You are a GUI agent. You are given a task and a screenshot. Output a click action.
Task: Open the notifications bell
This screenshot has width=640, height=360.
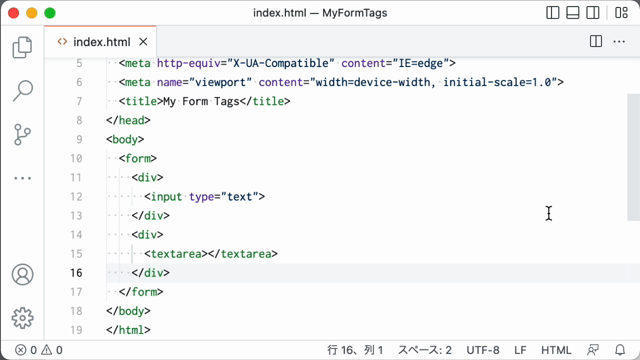click(x=620, y=350)
